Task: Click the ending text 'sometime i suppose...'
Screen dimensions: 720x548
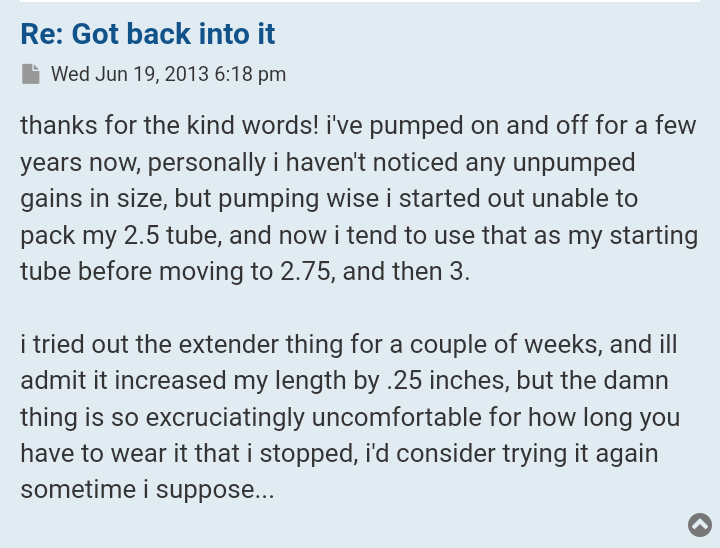Action: click(147, 490)
